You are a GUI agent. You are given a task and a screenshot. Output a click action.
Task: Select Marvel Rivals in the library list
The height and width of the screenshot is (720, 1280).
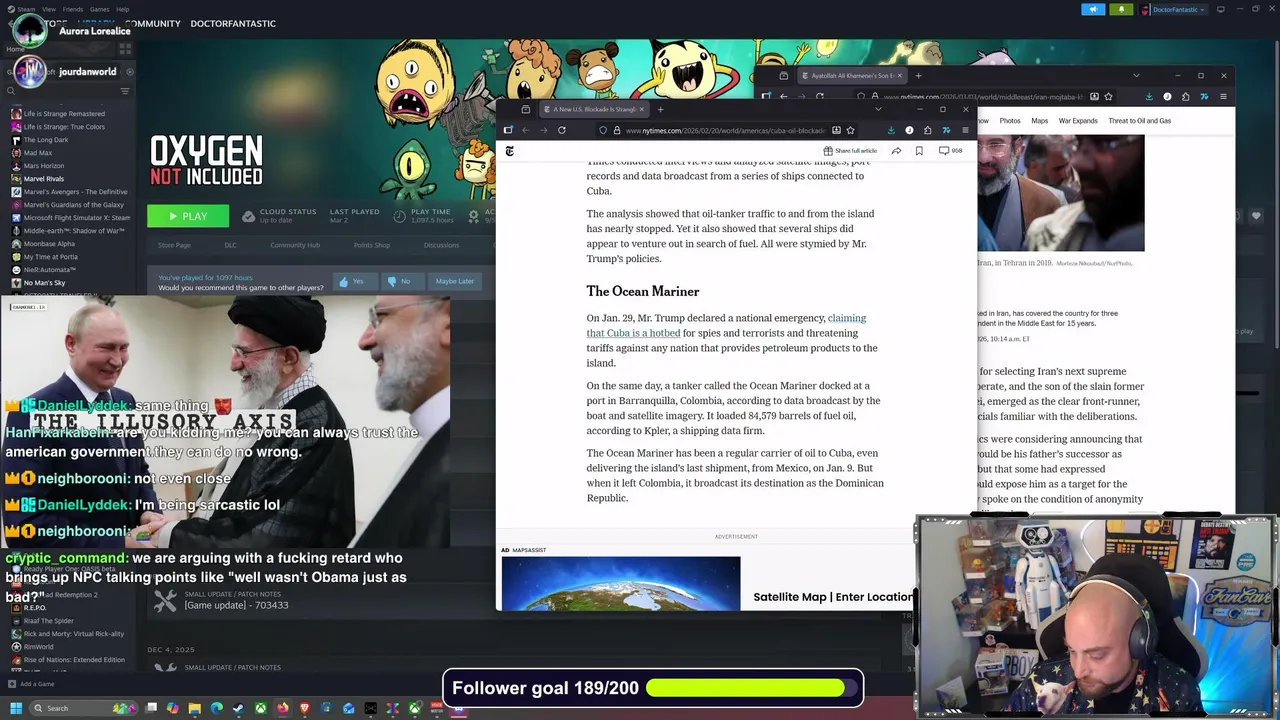pyautogui.click(x=44, y=179)
